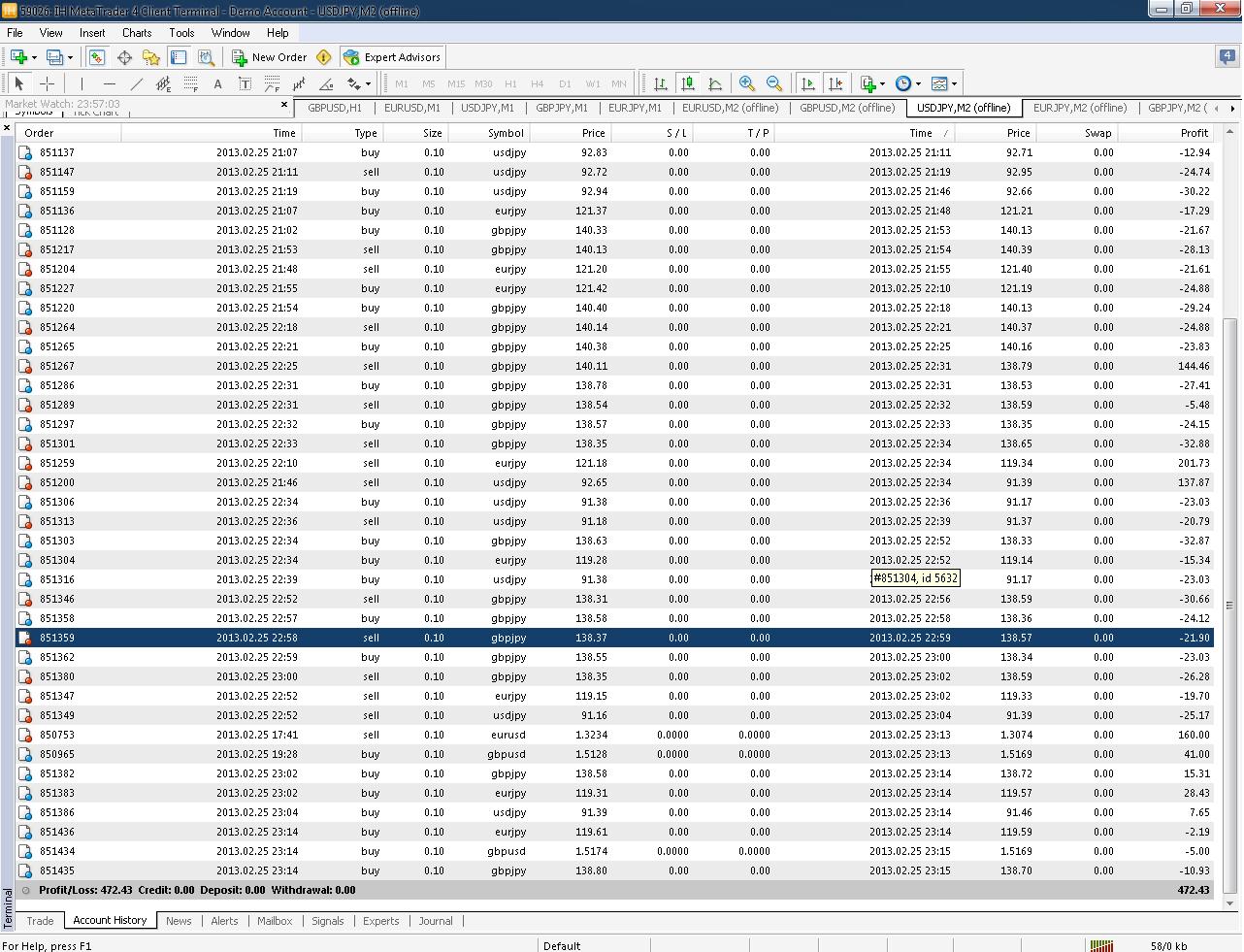Open the Periods clock icon
This screenshot has height=952, width=1244.
[x=903, y=83]
